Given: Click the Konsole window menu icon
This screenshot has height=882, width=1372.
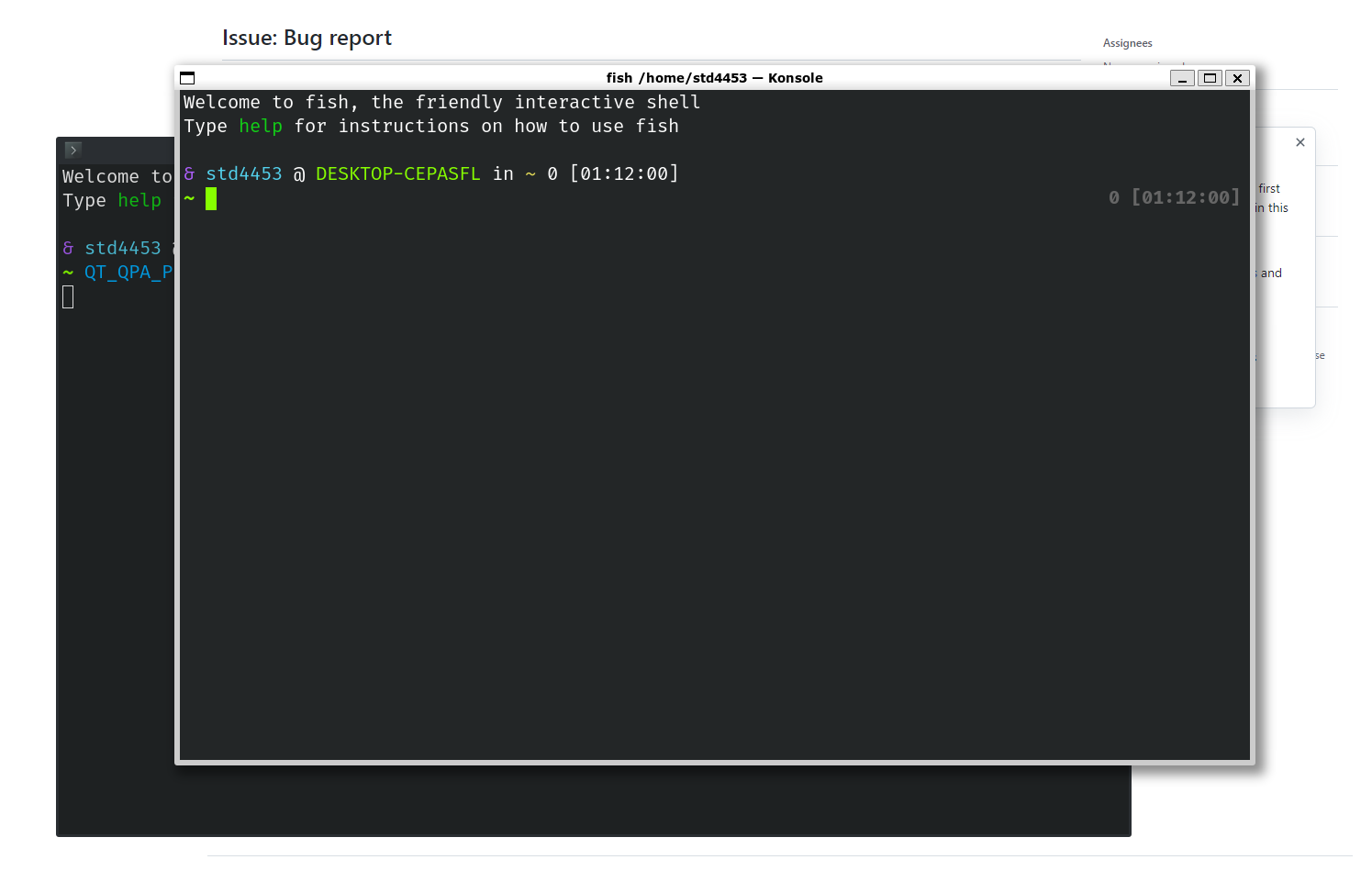Looking at the screenshot, I should [187, 78].
